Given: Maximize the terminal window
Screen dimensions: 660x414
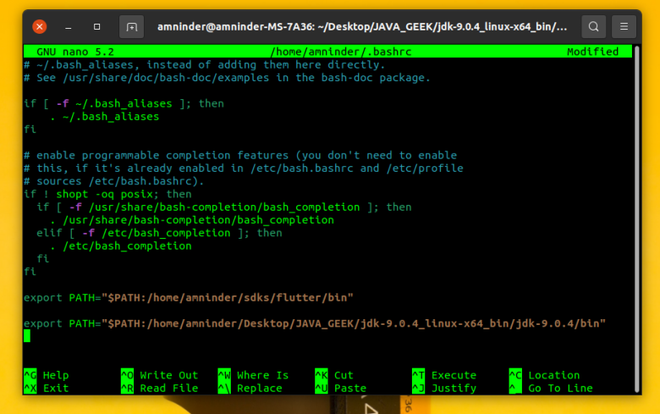Looking at the screenshot, I should [x=97, y=27].
